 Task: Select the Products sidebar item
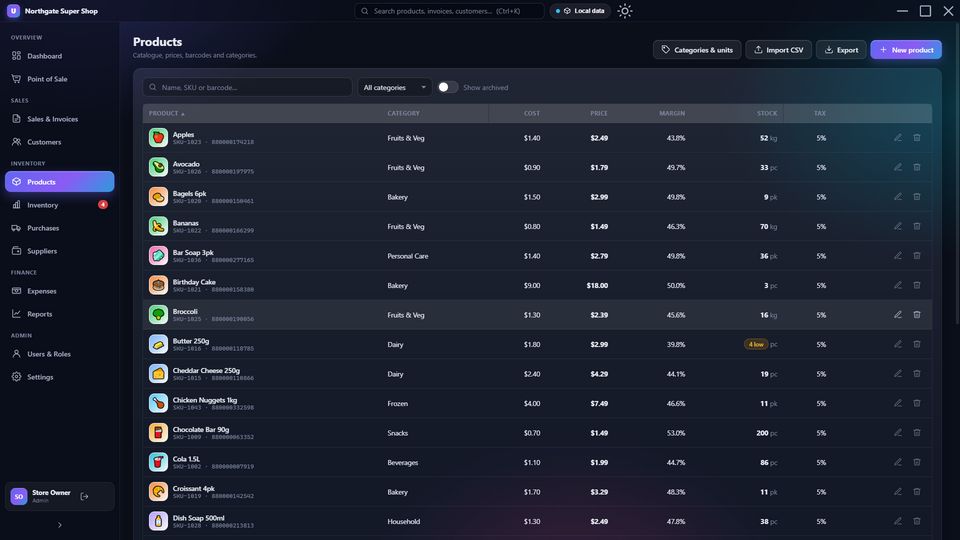pos(59,182)
